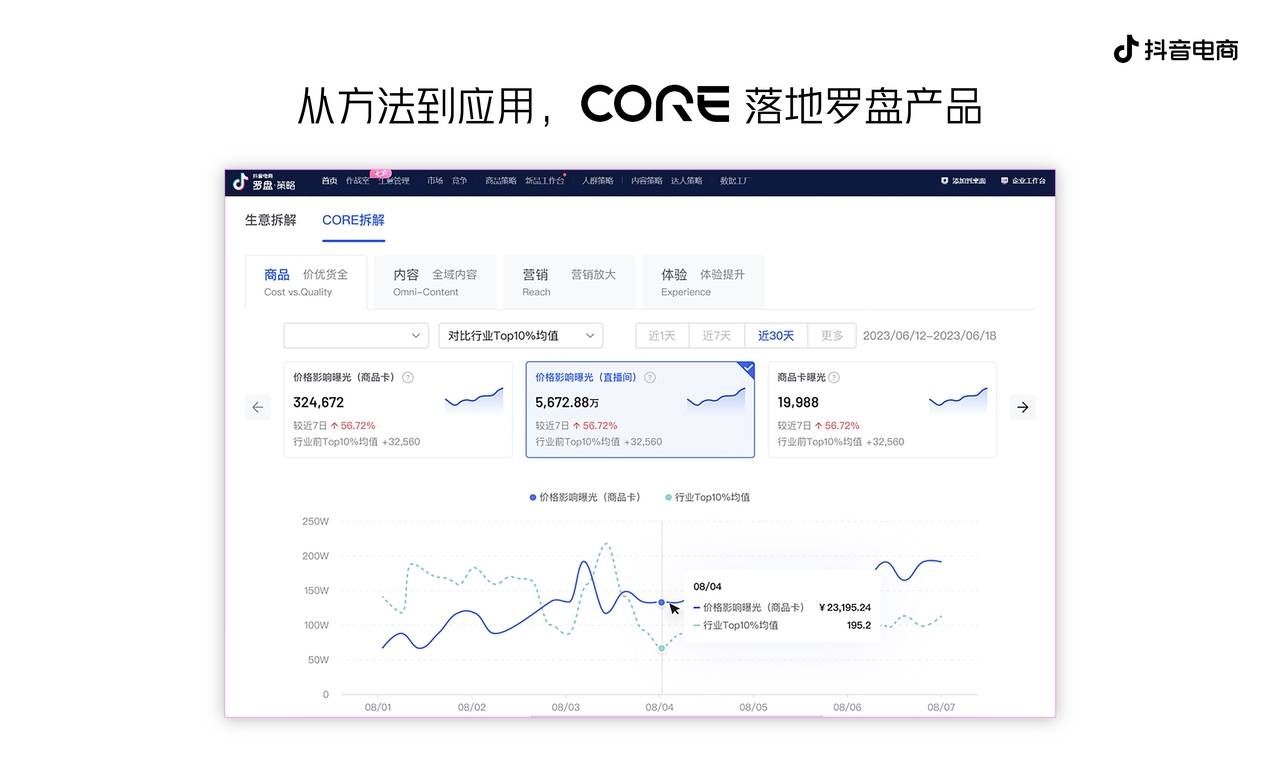
Task: Choose the 近1天 time range button
Action: pos(662,336)
